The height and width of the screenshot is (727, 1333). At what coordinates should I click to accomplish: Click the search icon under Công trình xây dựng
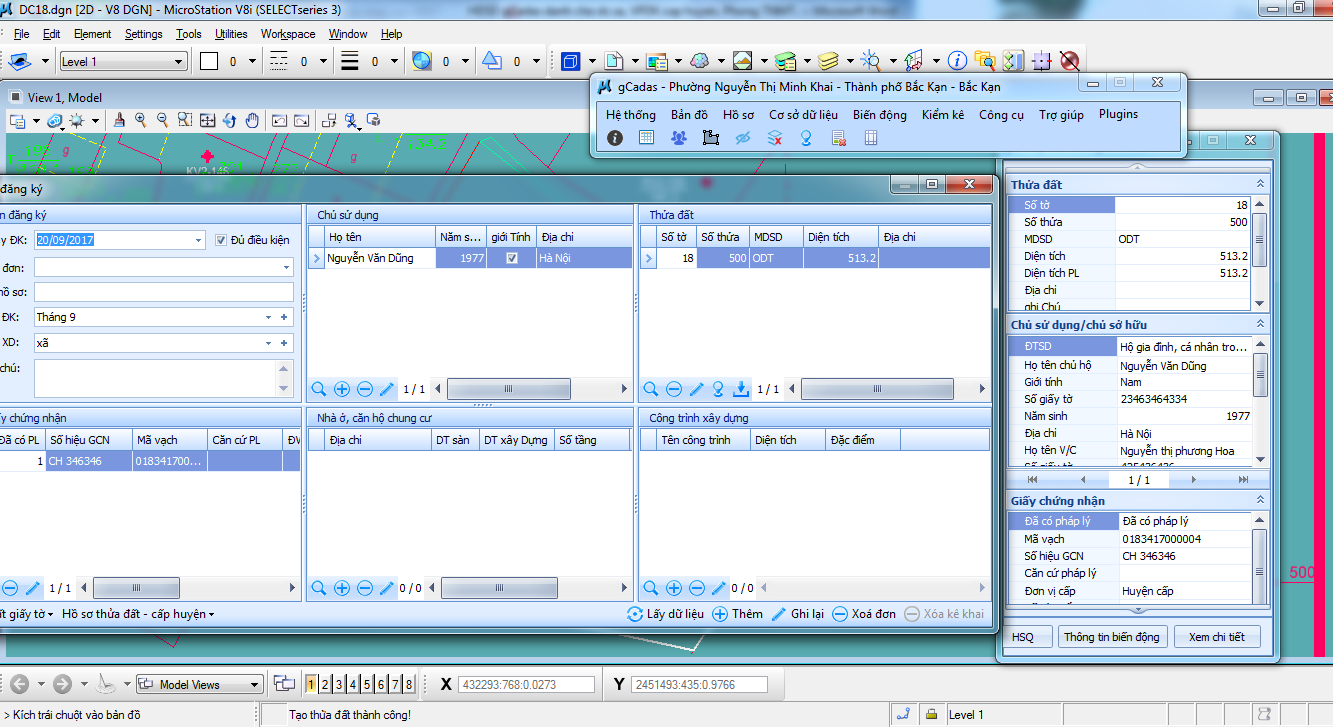(651, 588)
